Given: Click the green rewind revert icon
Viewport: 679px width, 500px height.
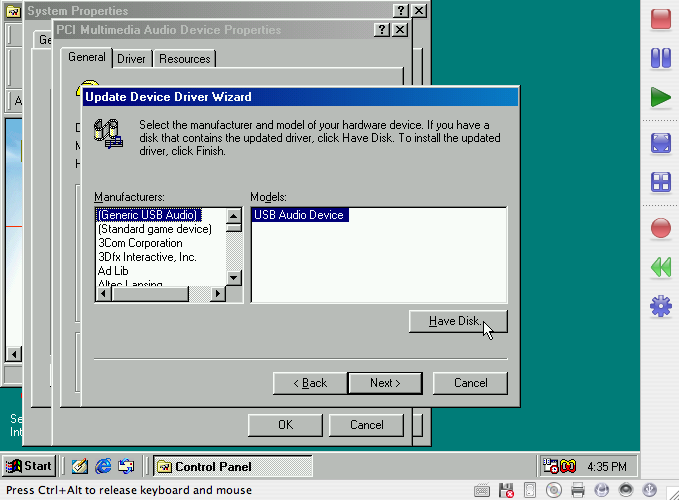Looking at the screenshot, I should click(660, 267).
